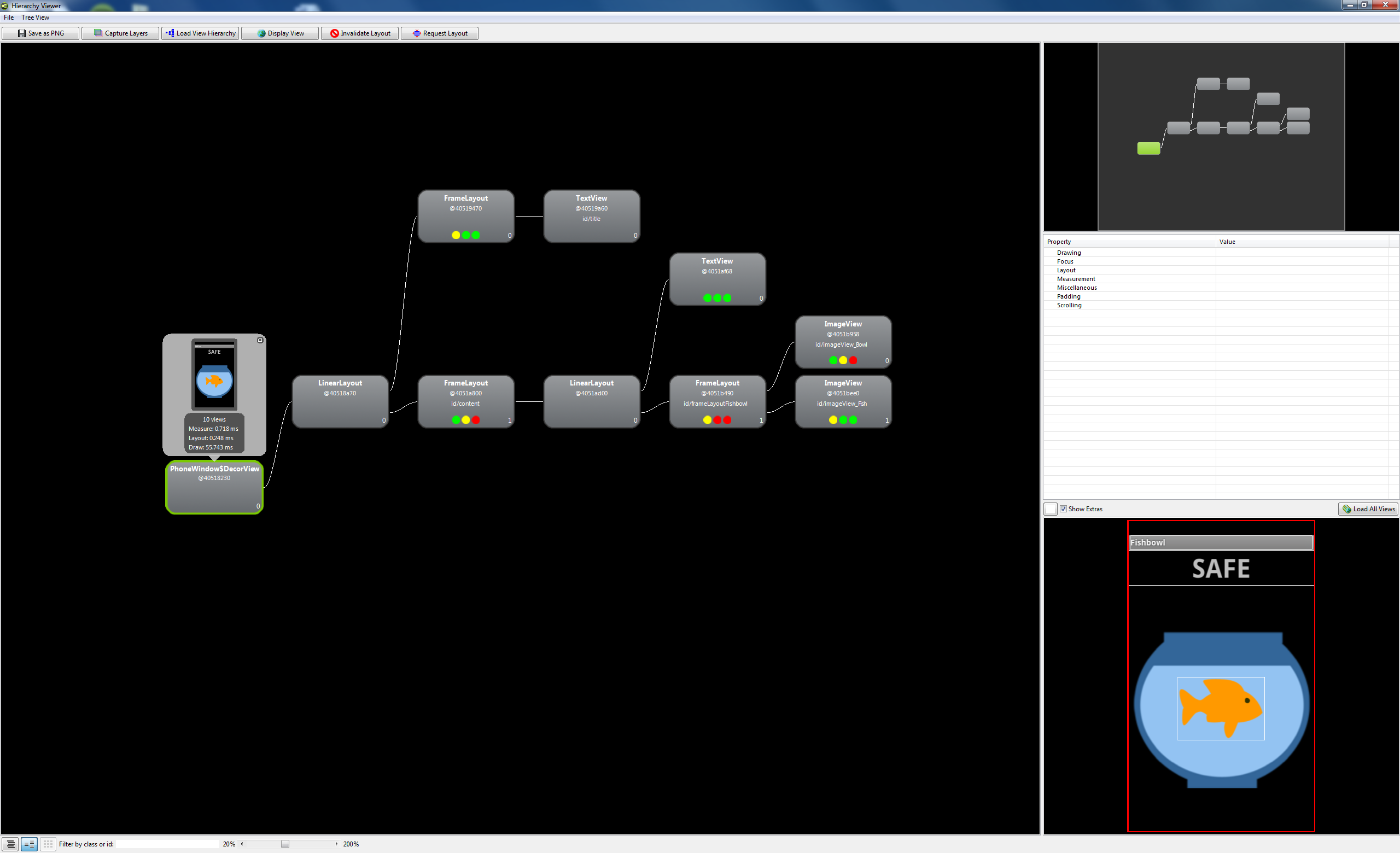The image size is (1400, 853).
Task: Expand the Drawing property group
Action: pyautogui.click(x=1069, y=253)
